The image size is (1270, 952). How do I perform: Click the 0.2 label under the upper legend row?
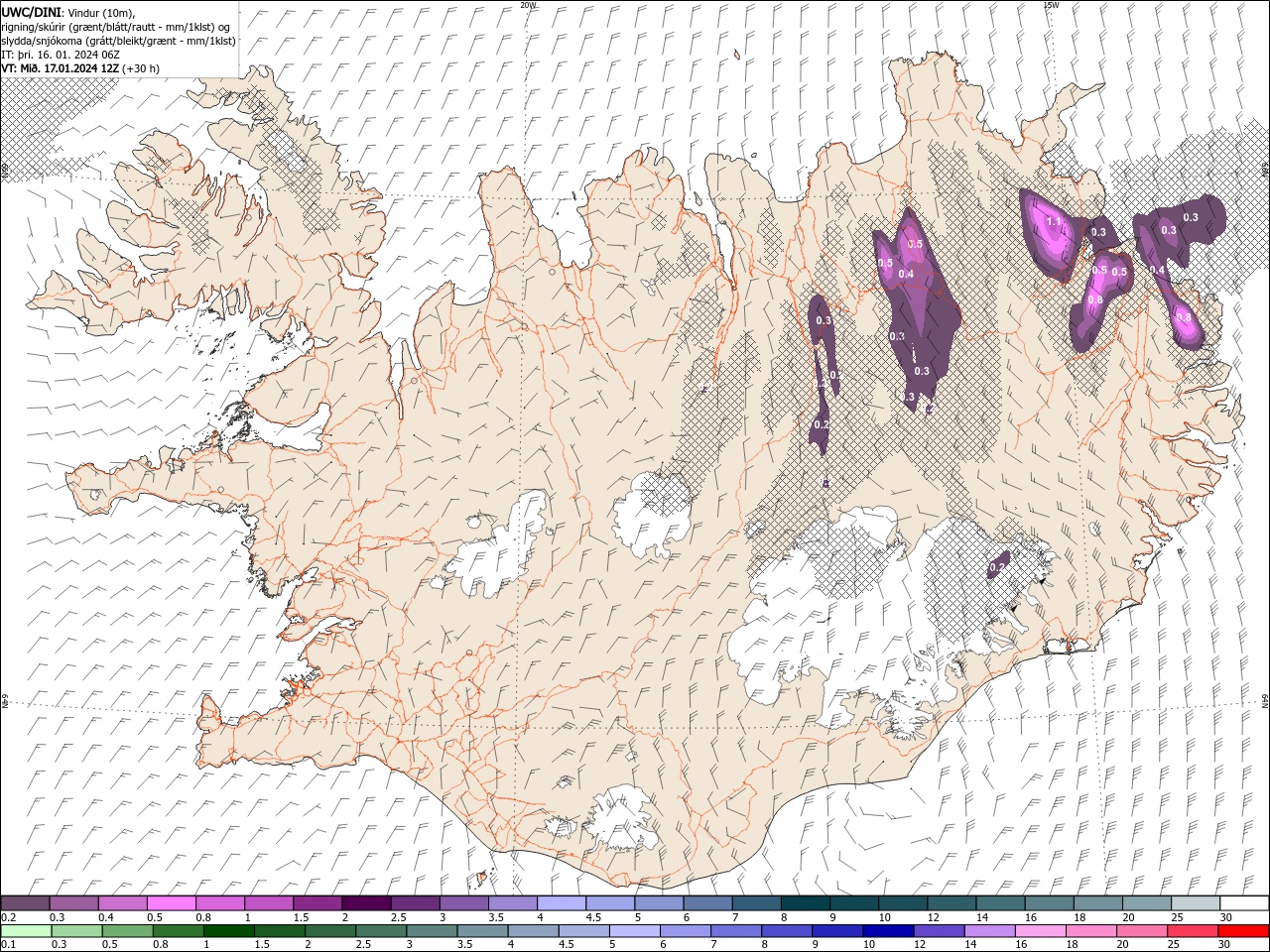(x=9, y=917)
